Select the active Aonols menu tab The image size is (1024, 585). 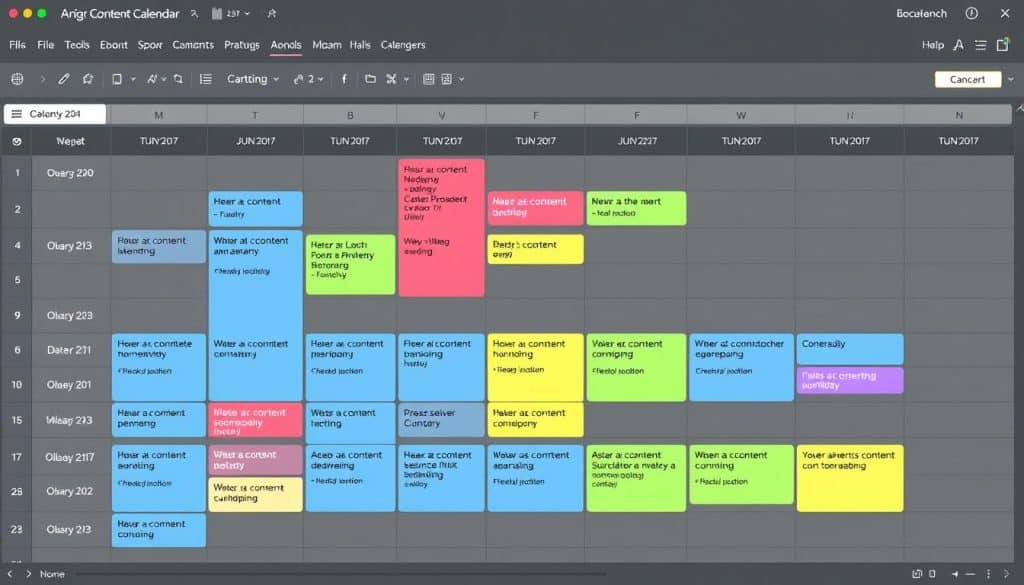[286, 44]
